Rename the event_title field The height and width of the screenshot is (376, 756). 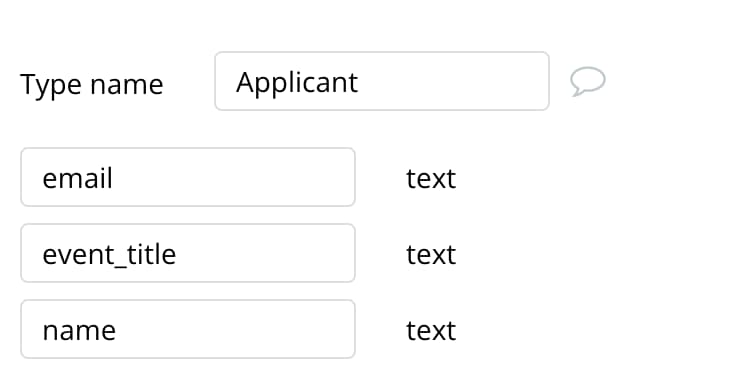(x=188, y=253)
